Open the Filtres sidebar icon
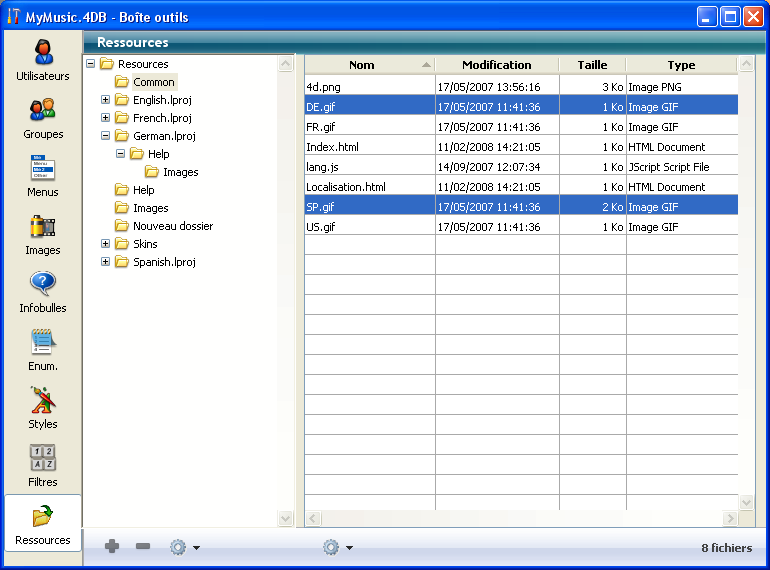 click(x=42, y=458)
